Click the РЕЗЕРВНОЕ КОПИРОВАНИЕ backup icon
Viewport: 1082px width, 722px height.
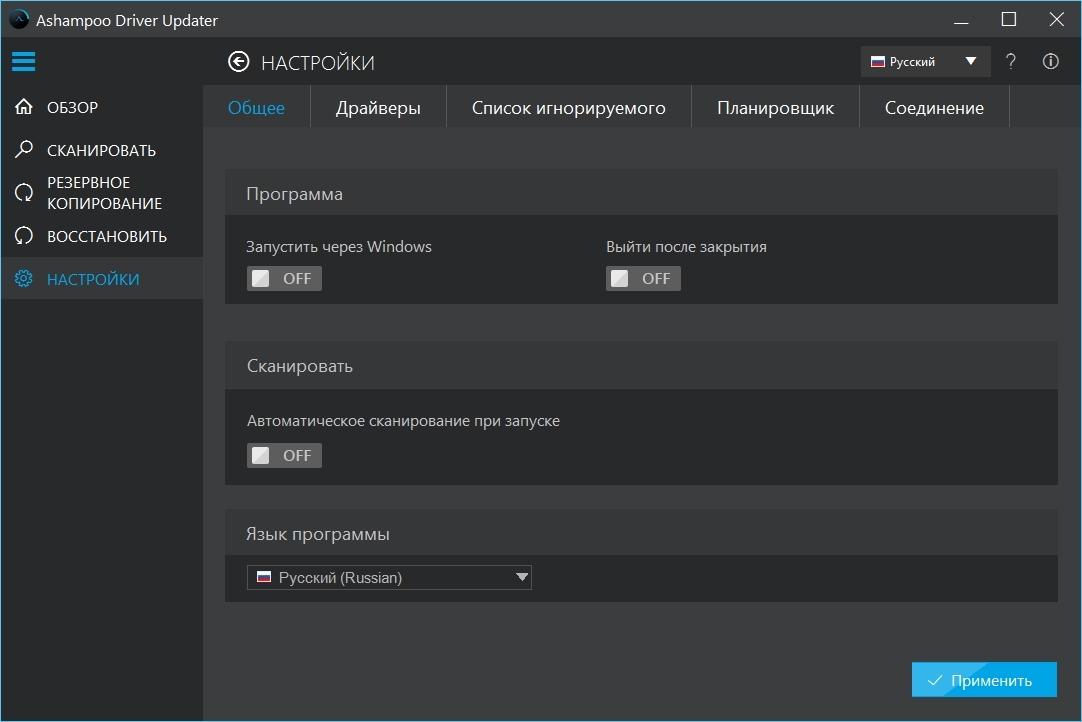tap(24, 193)
